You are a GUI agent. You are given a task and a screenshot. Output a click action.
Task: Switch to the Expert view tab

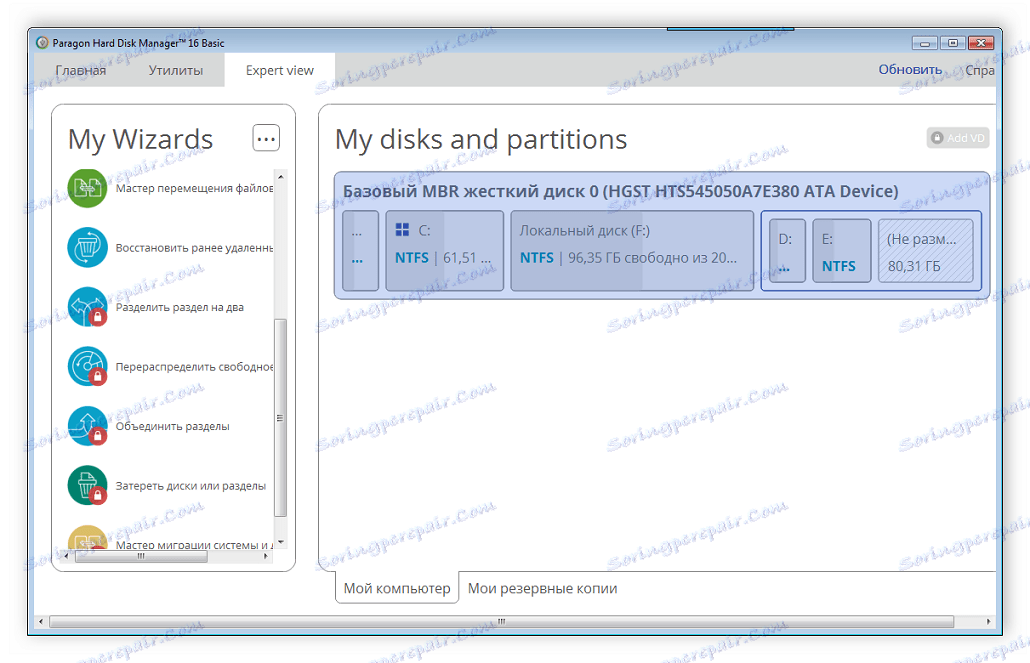[x=279, y=70]
